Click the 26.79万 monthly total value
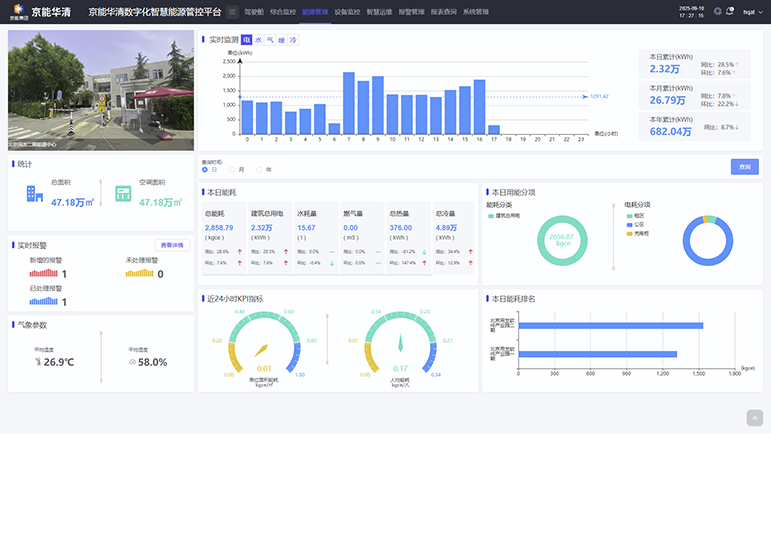Image resolution: width=771 pixels, height=556 pixels. pyautogui.click(x=667, y=100)
